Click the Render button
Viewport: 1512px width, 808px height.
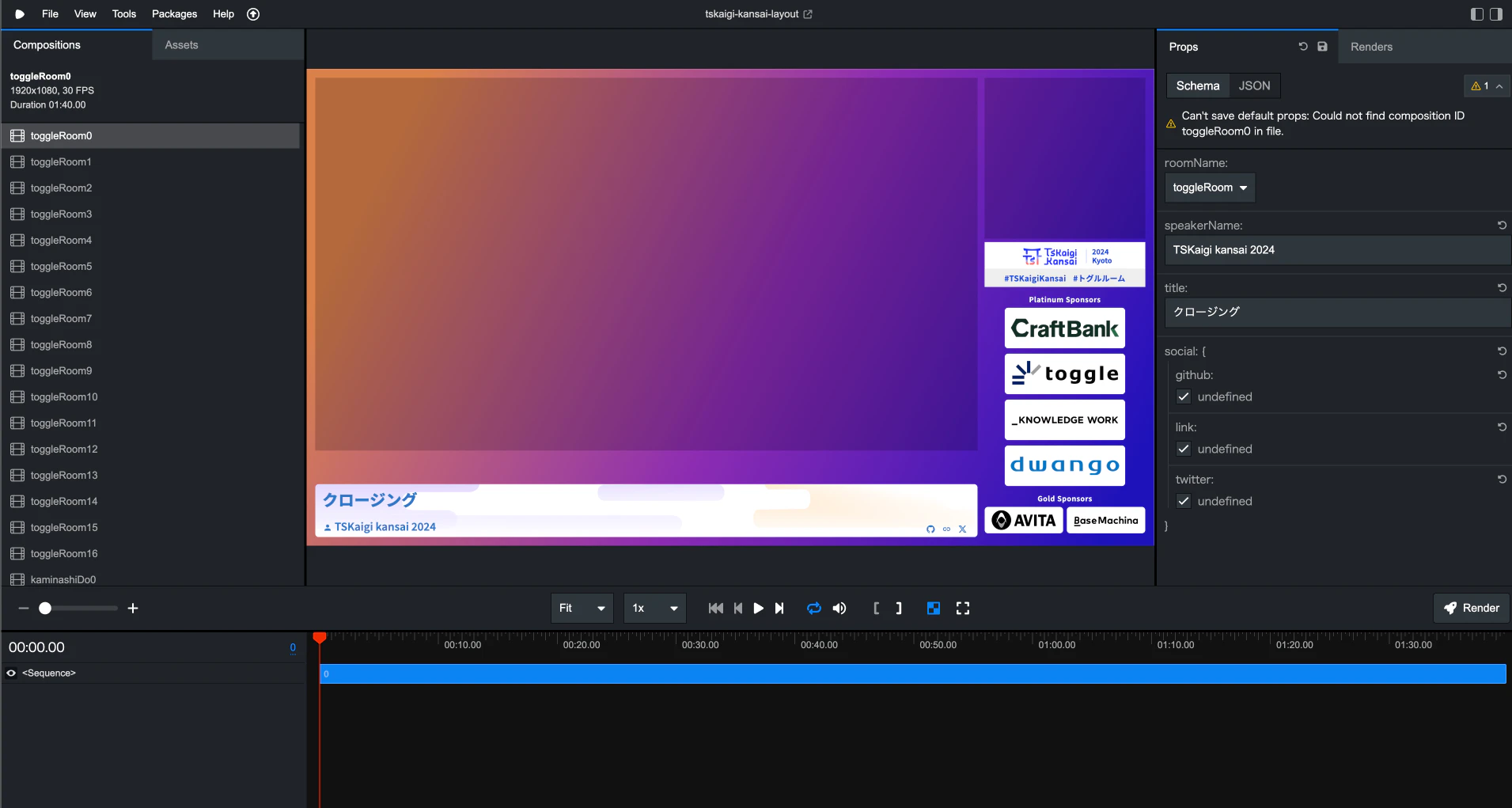(x=1472, y=608)
